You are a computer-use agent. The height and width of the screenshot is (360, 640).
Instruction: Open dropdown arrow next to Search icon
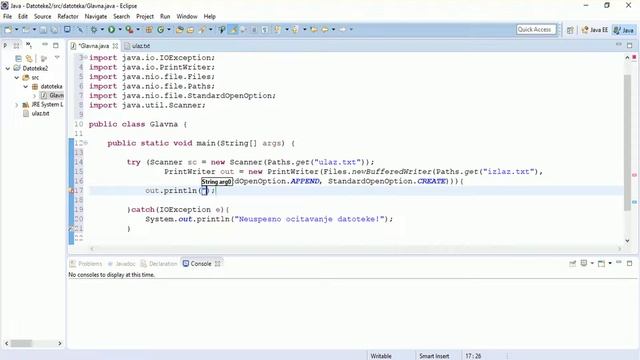(211, 29)
